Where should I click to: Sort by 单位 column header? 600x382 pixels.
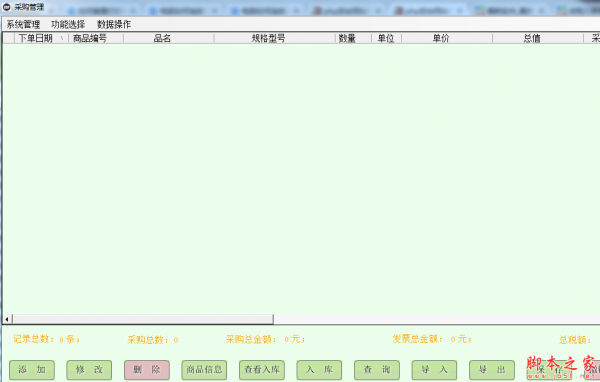(386, 38)
